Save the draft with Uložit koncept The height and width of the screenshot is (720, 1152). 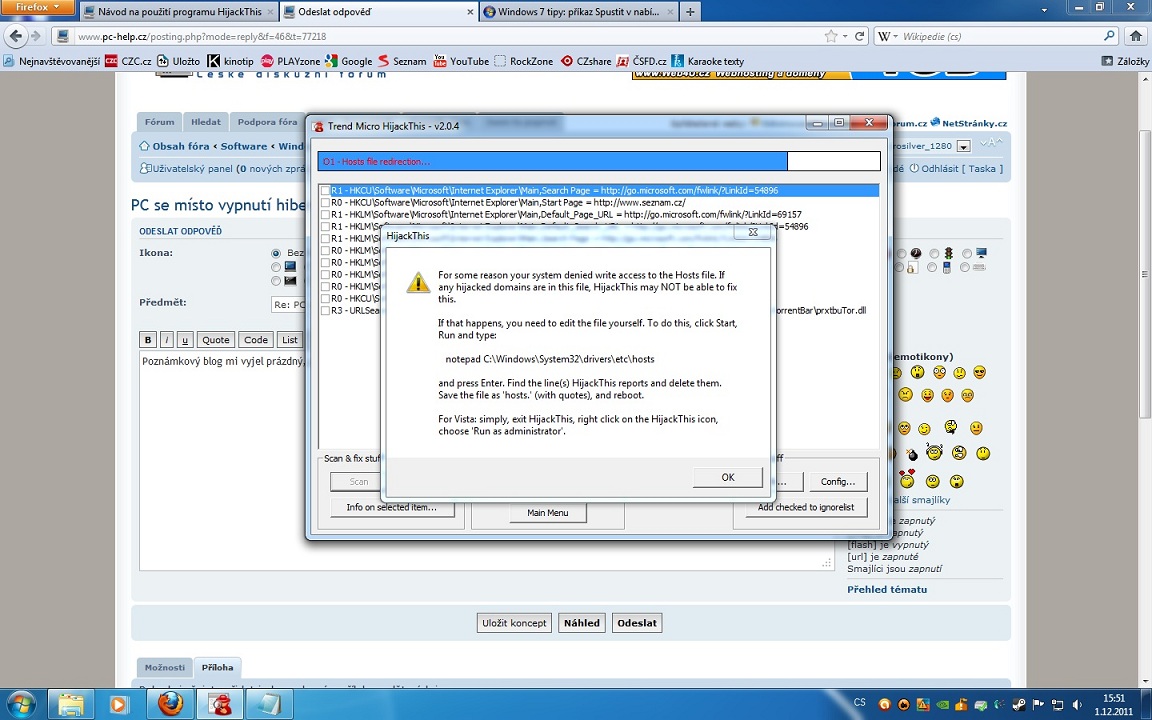click(x=514, y=623)
